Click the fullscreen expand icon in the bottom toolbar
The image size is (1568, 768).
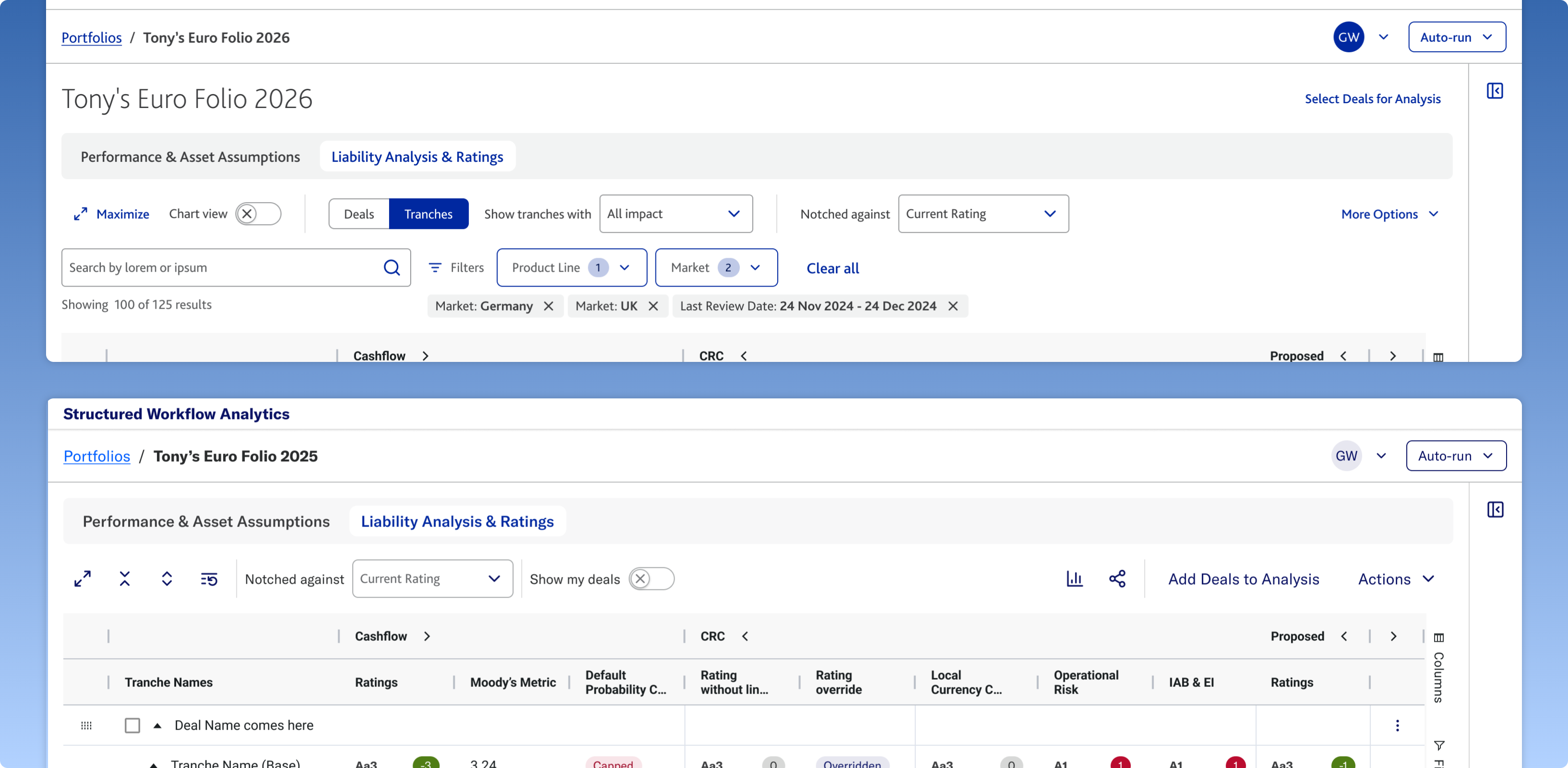coord(82,578)
